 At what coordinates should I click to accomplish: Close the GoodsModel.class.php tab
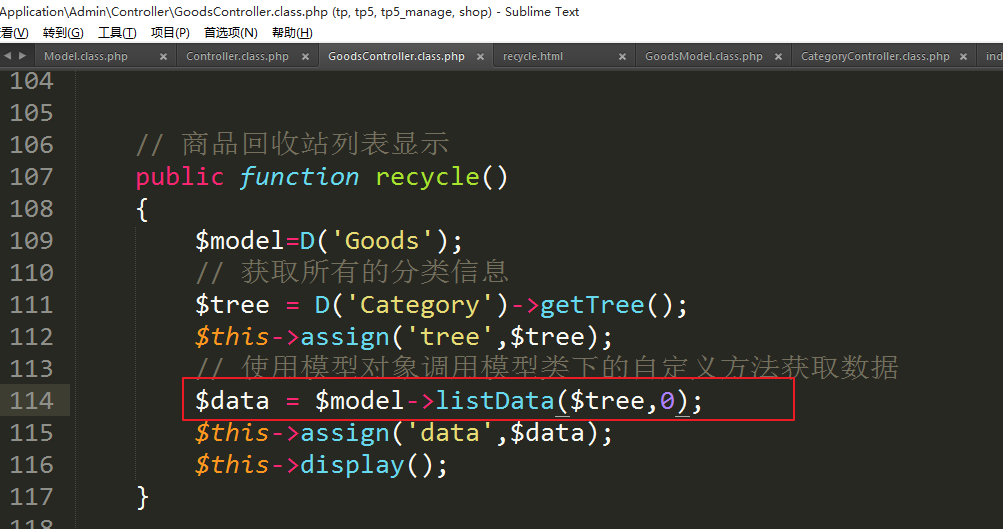click(x=778, y=57)
